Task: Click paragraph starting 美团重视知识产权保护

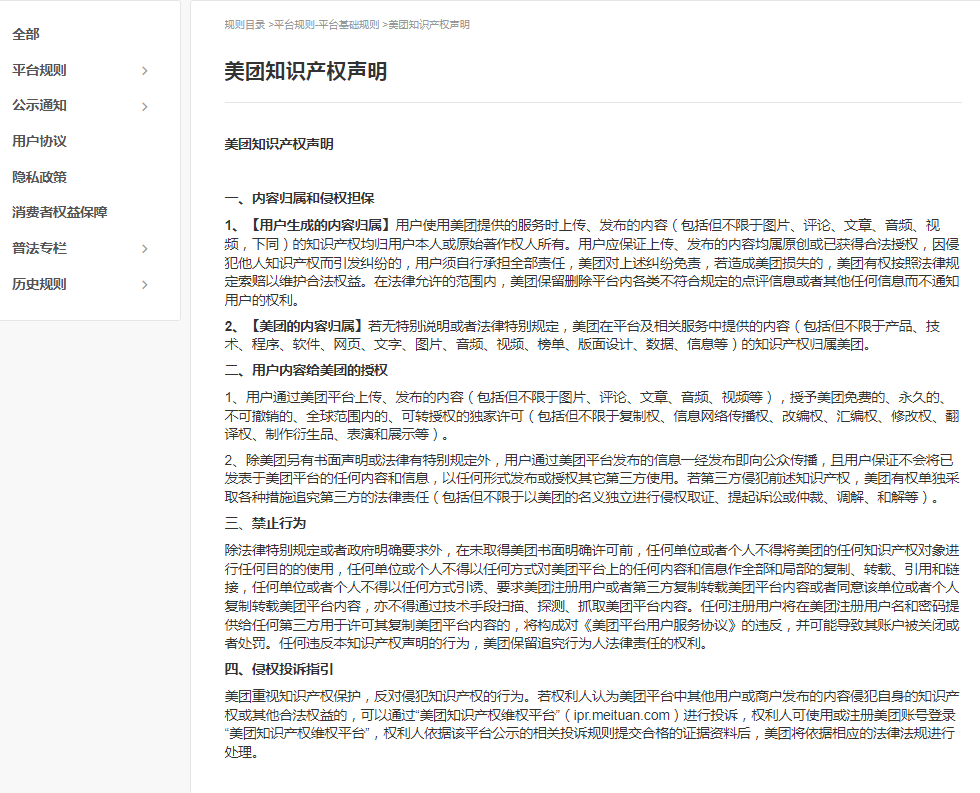Action: [592, 724]
